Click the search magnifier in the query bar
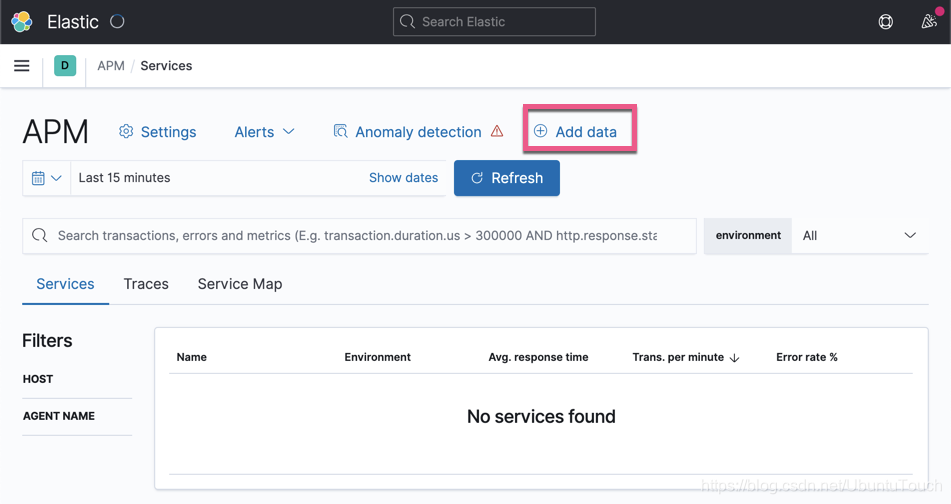This screenshot has height=504, width=951. (x=40, y=235)
